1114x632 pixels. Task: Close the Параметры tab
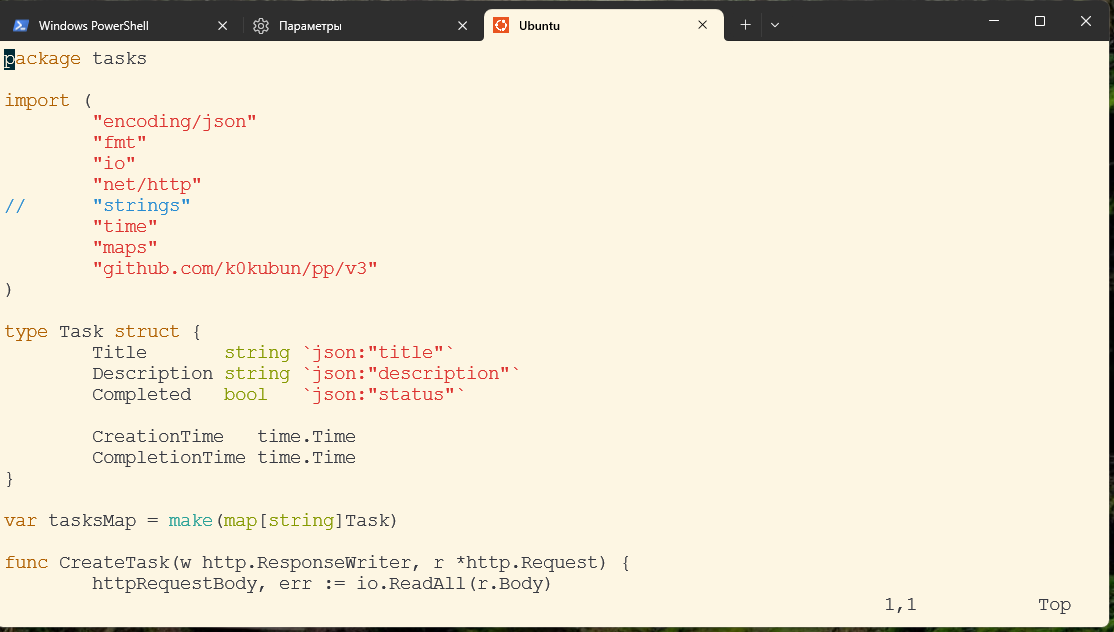tap(462, 26)
